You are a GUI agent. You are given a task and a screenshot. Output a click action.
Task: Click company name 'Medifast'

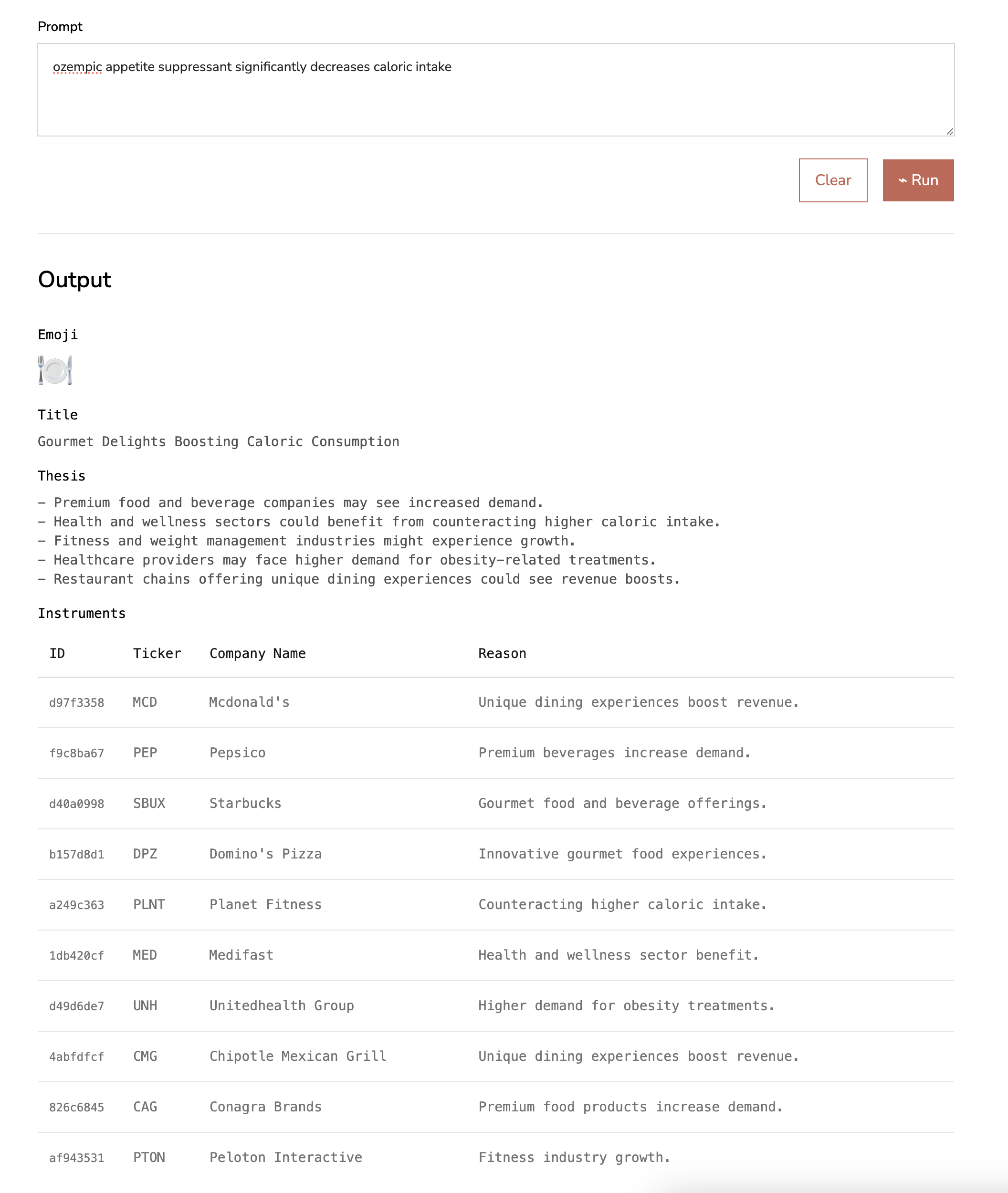tap(241, 955)
